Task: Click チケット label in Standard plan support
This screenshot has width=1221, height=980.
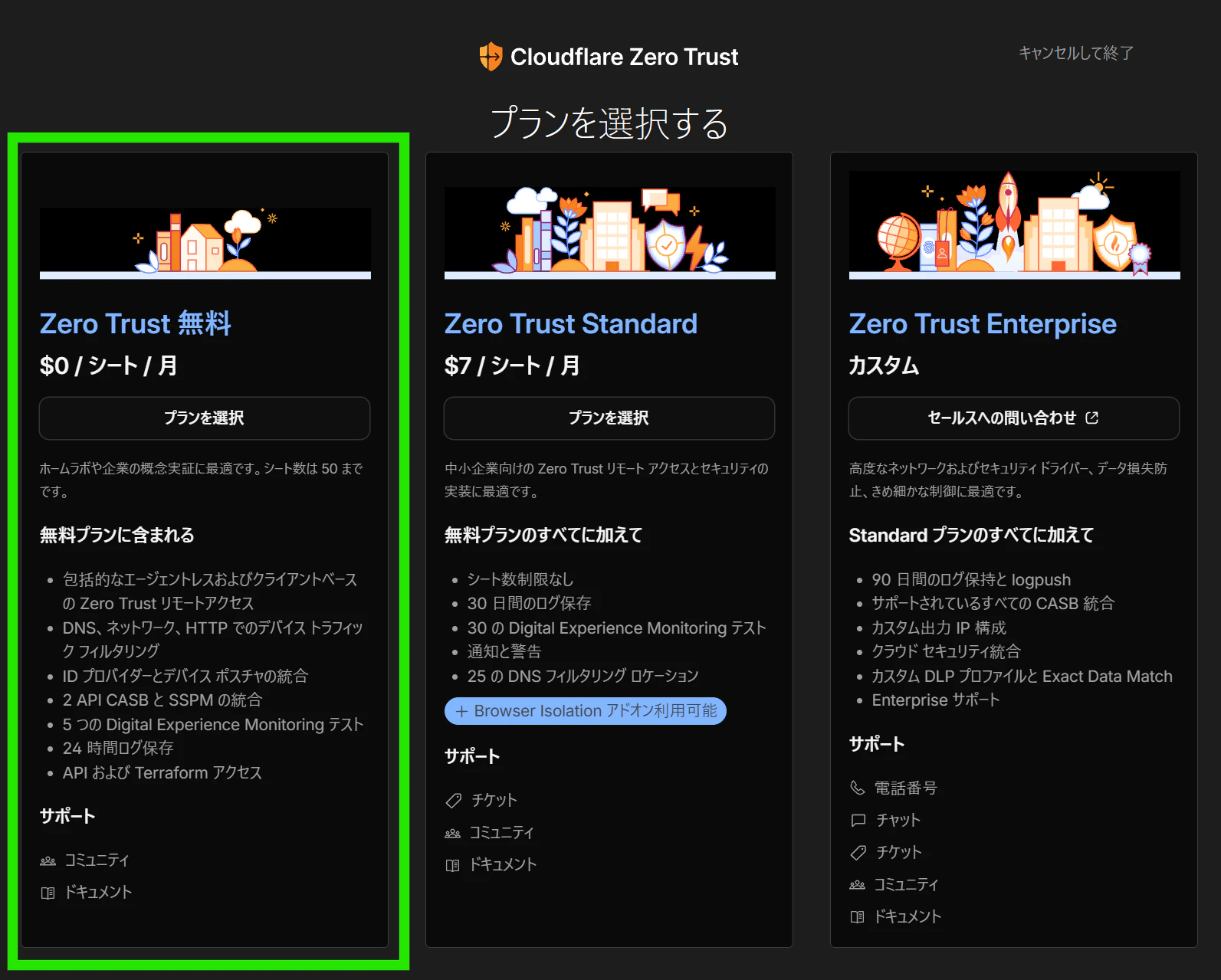Action: [494, 801]
